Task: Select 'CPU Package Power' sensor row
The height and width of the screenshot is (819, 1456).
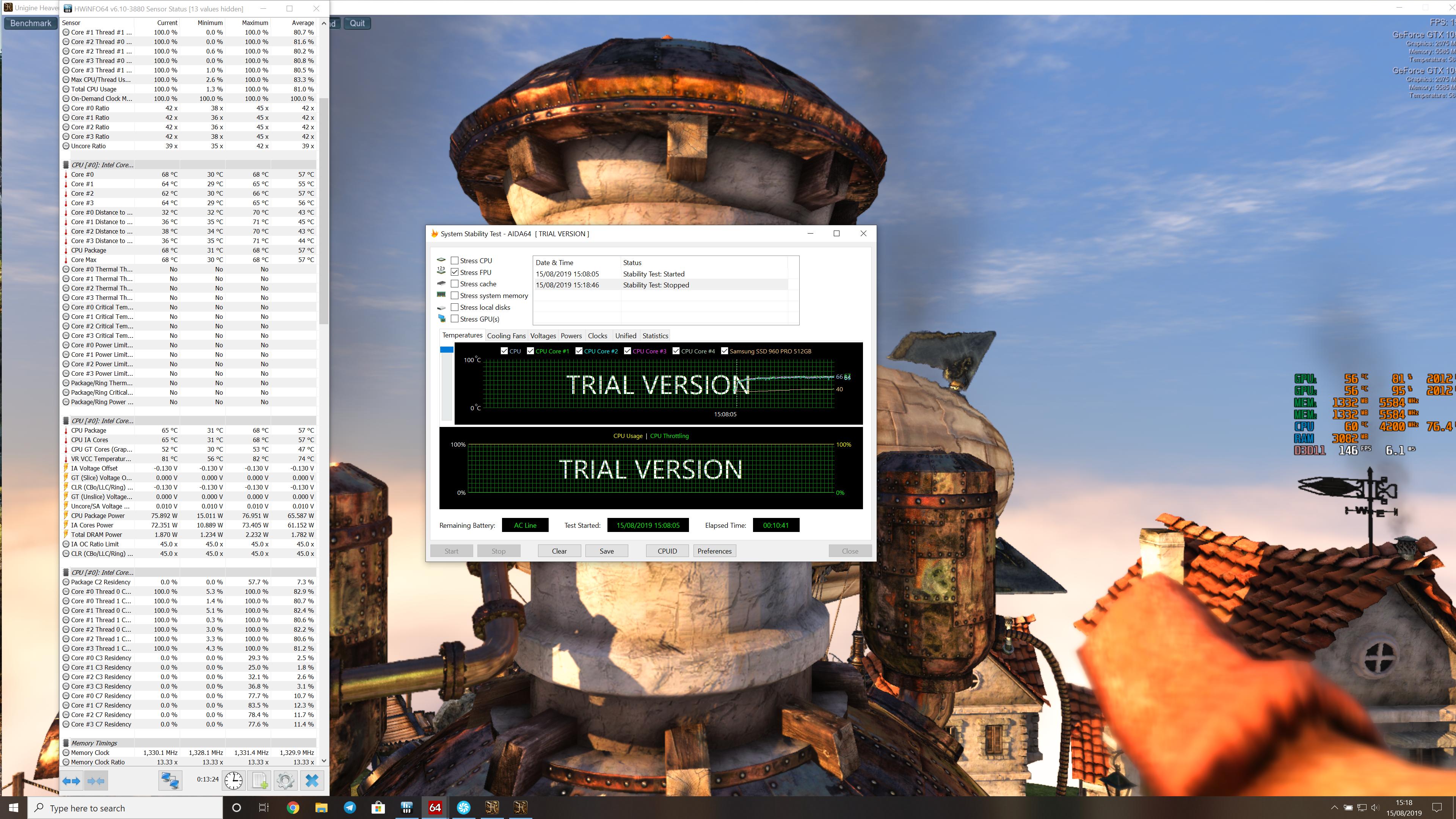Action: coord(189,516)
